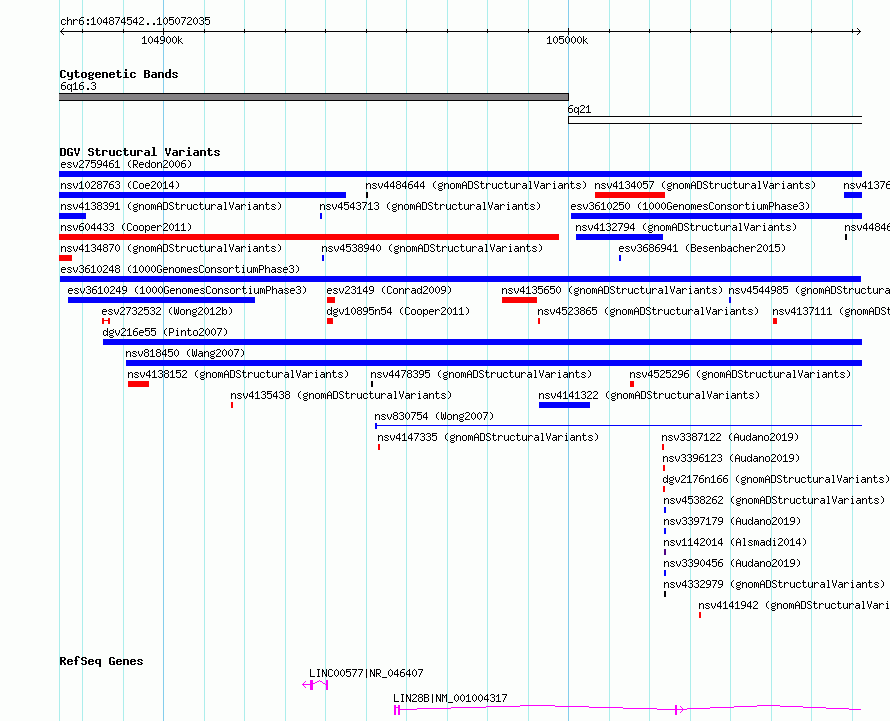Click dgv2176n166 variant label
Viewport: 890px width, 721px height.
[775, 479]
